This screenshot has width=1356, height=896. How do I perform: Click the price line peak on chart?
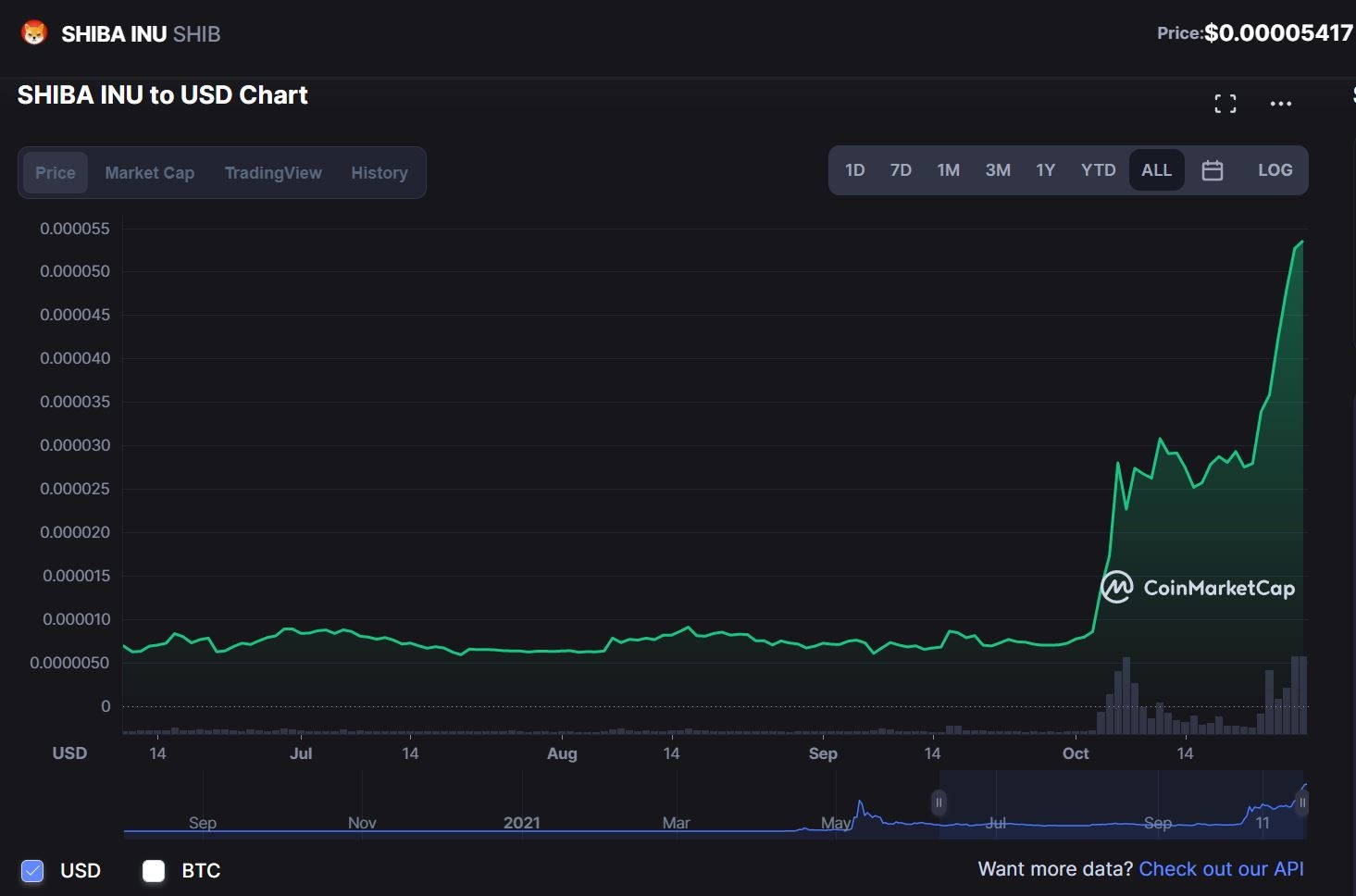[x=1301, y=242]
